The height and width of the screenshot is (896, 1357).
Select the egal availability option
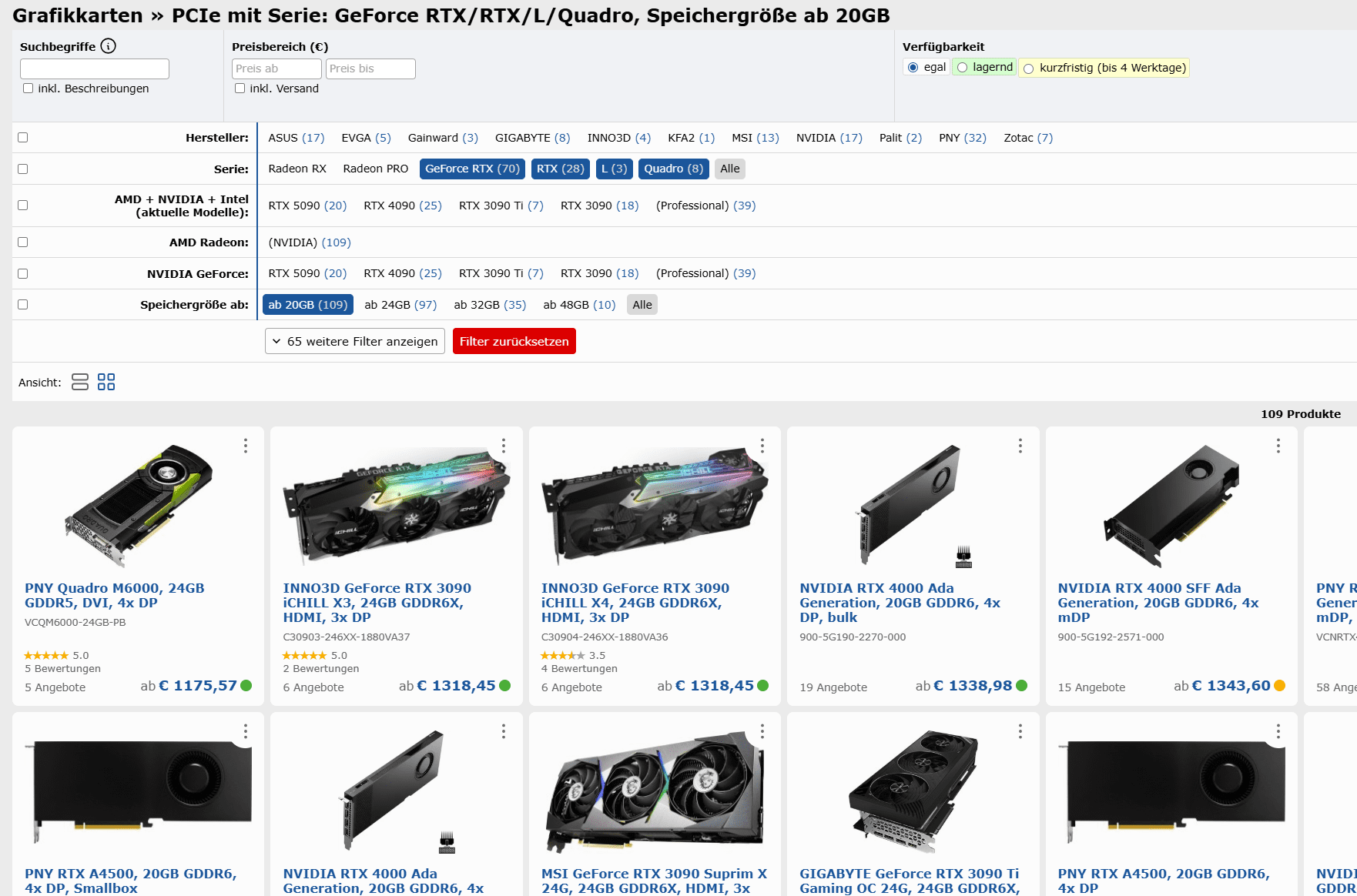(926, 68)
